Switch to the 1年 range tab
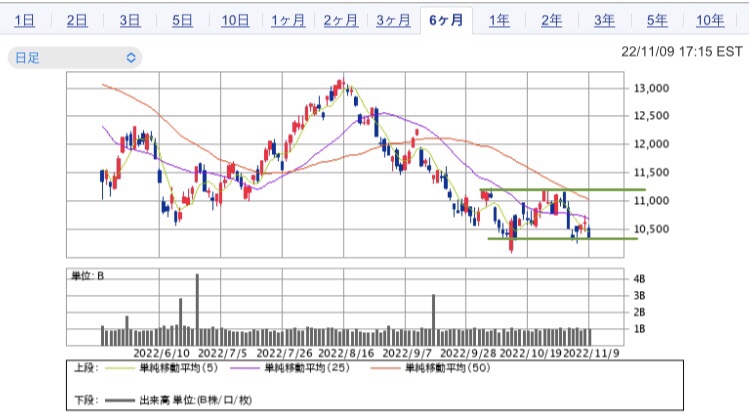The width and height of the screenshot is (749, 415). click(499, 21)
